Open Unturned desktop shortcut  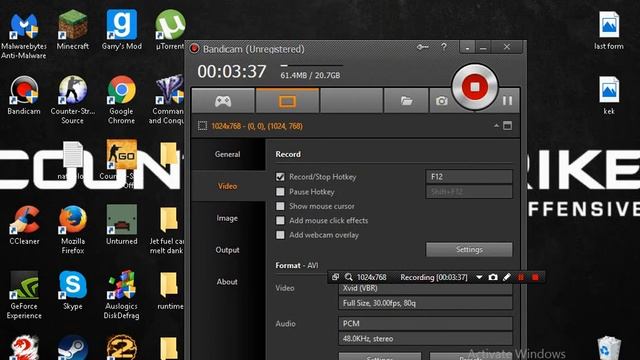click(x=122, y=225)
